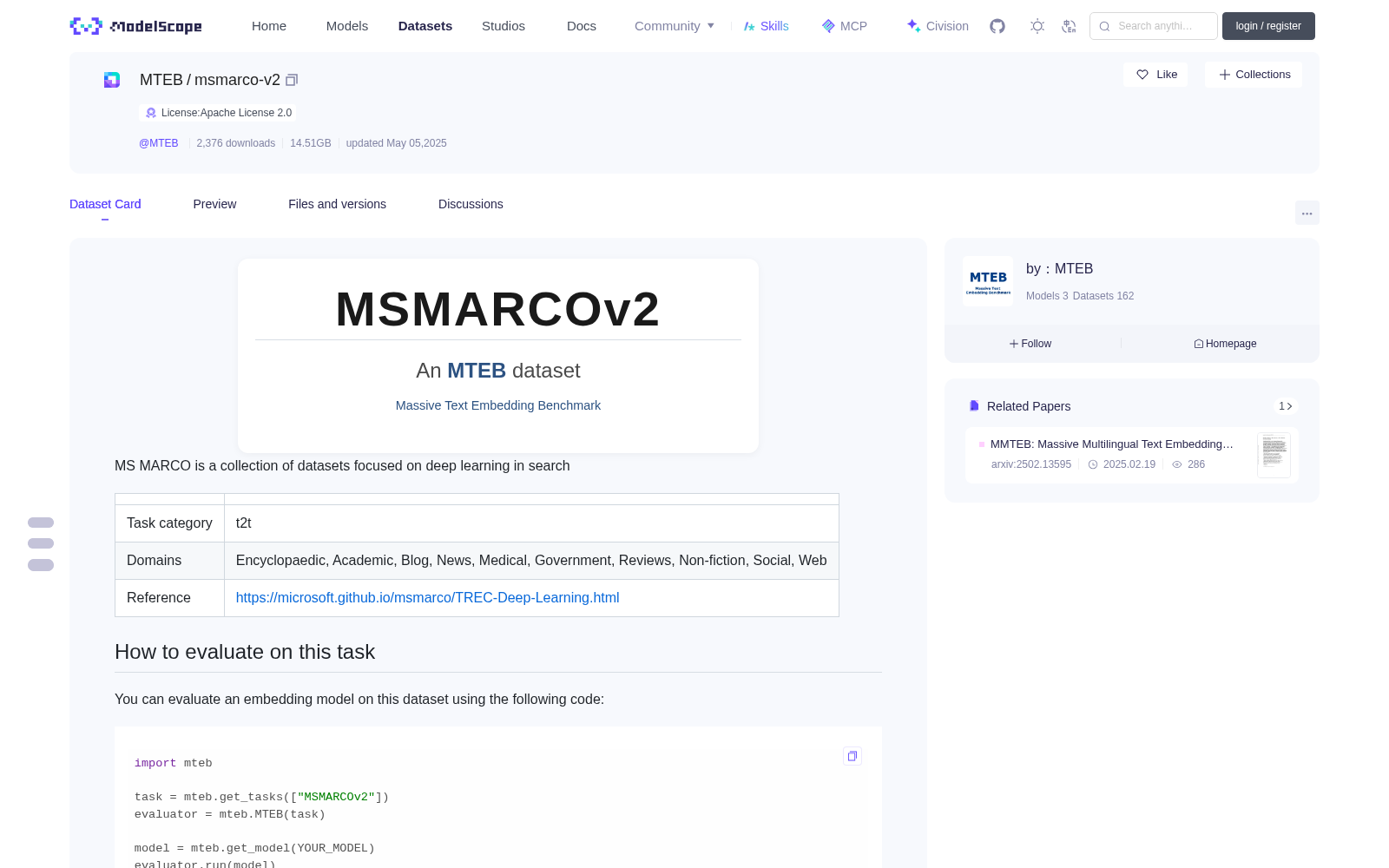Screen dimensions: 1389x868
Task: Switch to the Dataset Card tab
Action: point(105,204)
